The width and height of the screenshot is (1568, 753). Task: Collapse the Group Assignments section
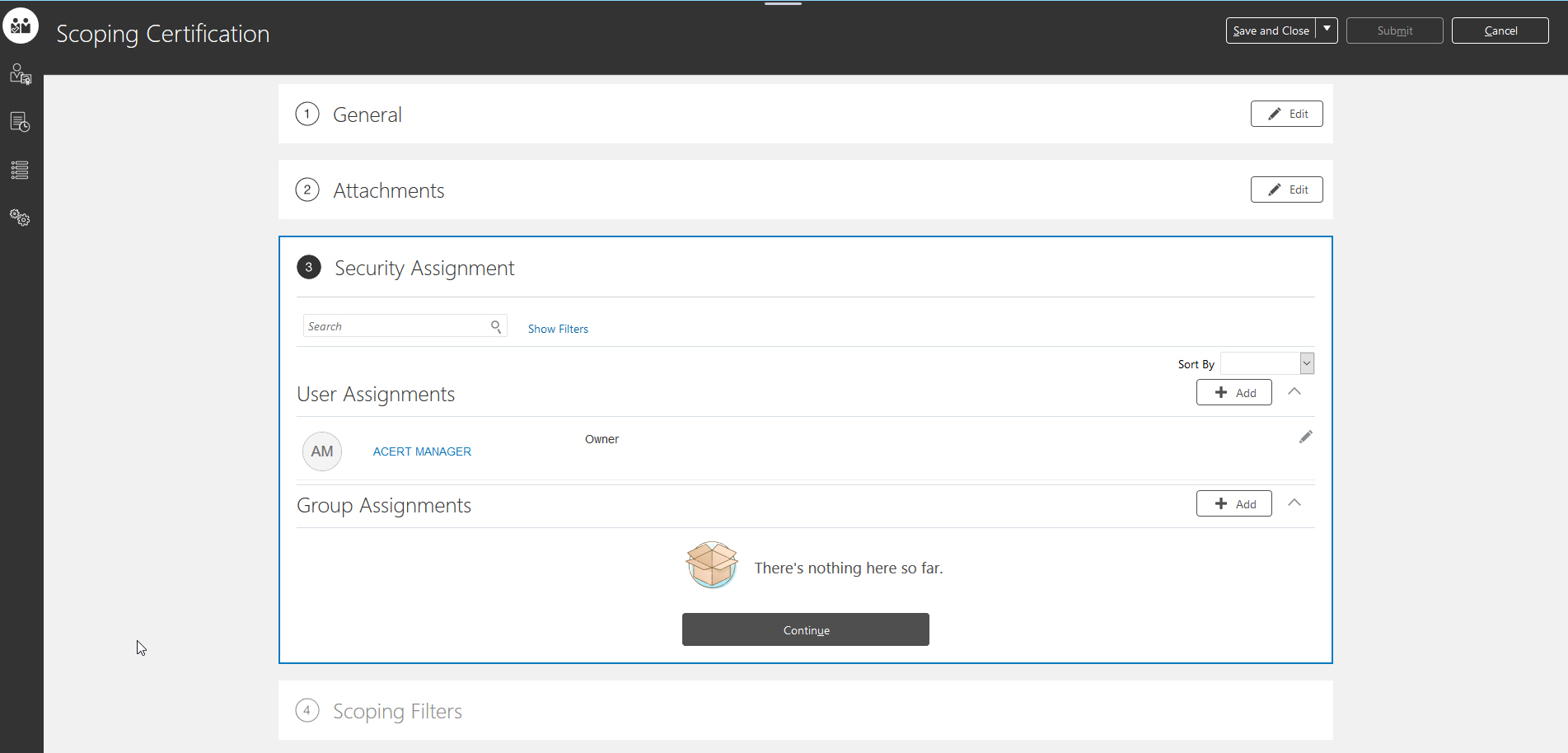[1294, 503]
